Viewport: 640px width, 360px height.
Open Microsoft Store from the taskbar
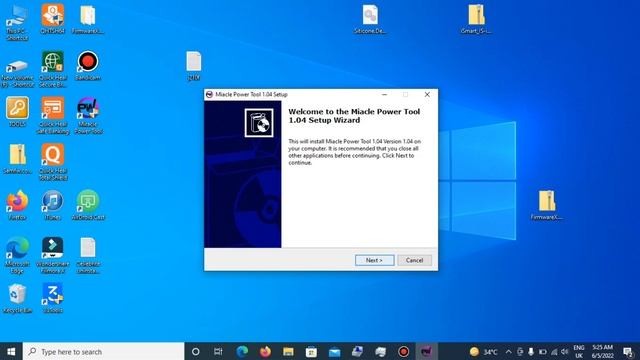click(x=311, y=351)
